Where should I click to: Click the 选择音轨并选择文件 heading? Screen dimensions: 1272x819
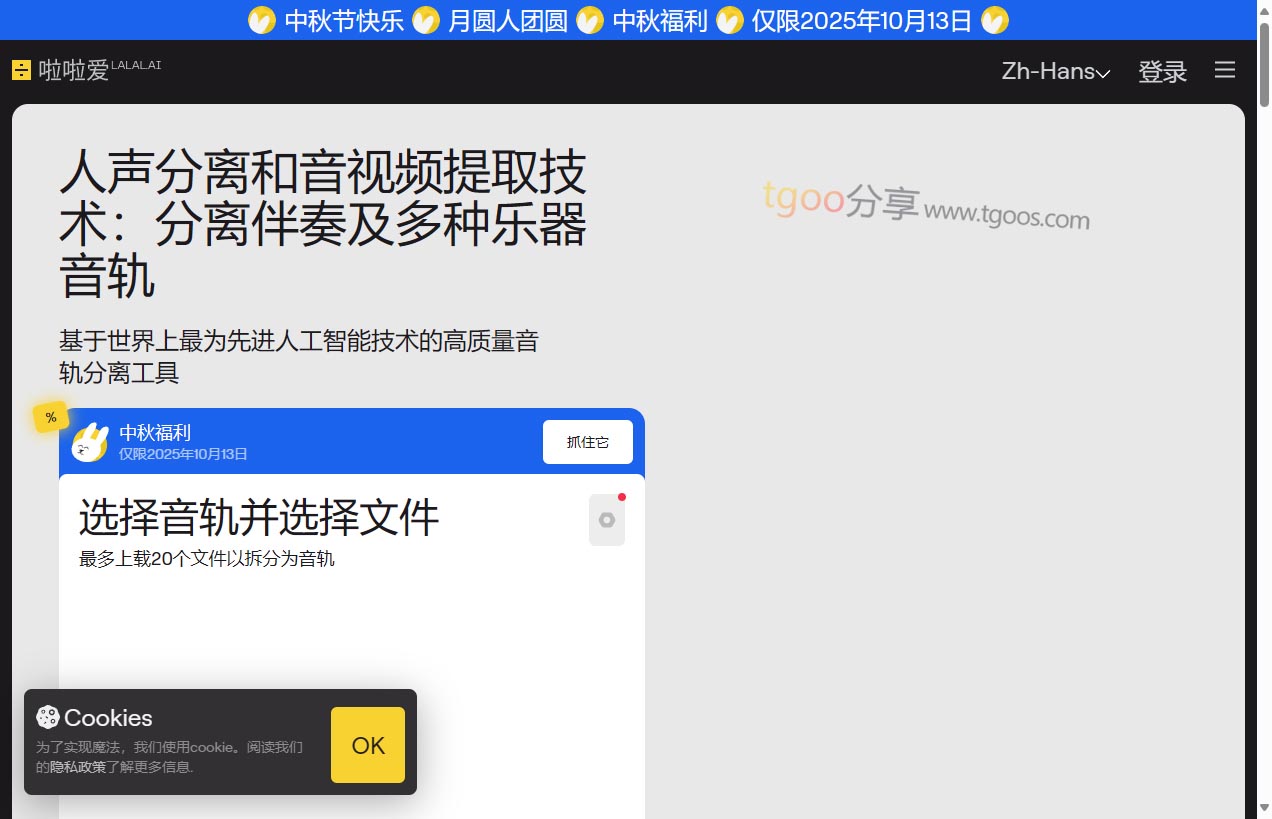259,518
